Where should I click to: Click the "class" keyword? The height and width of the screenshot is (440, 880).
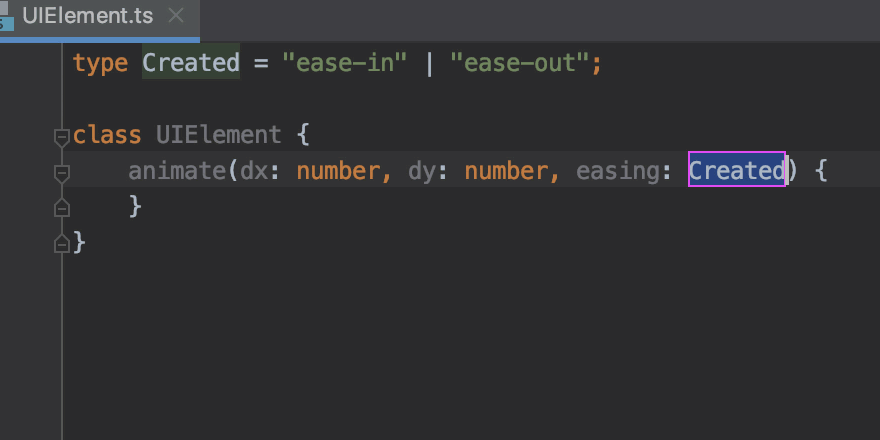click(x=107, y=135)
